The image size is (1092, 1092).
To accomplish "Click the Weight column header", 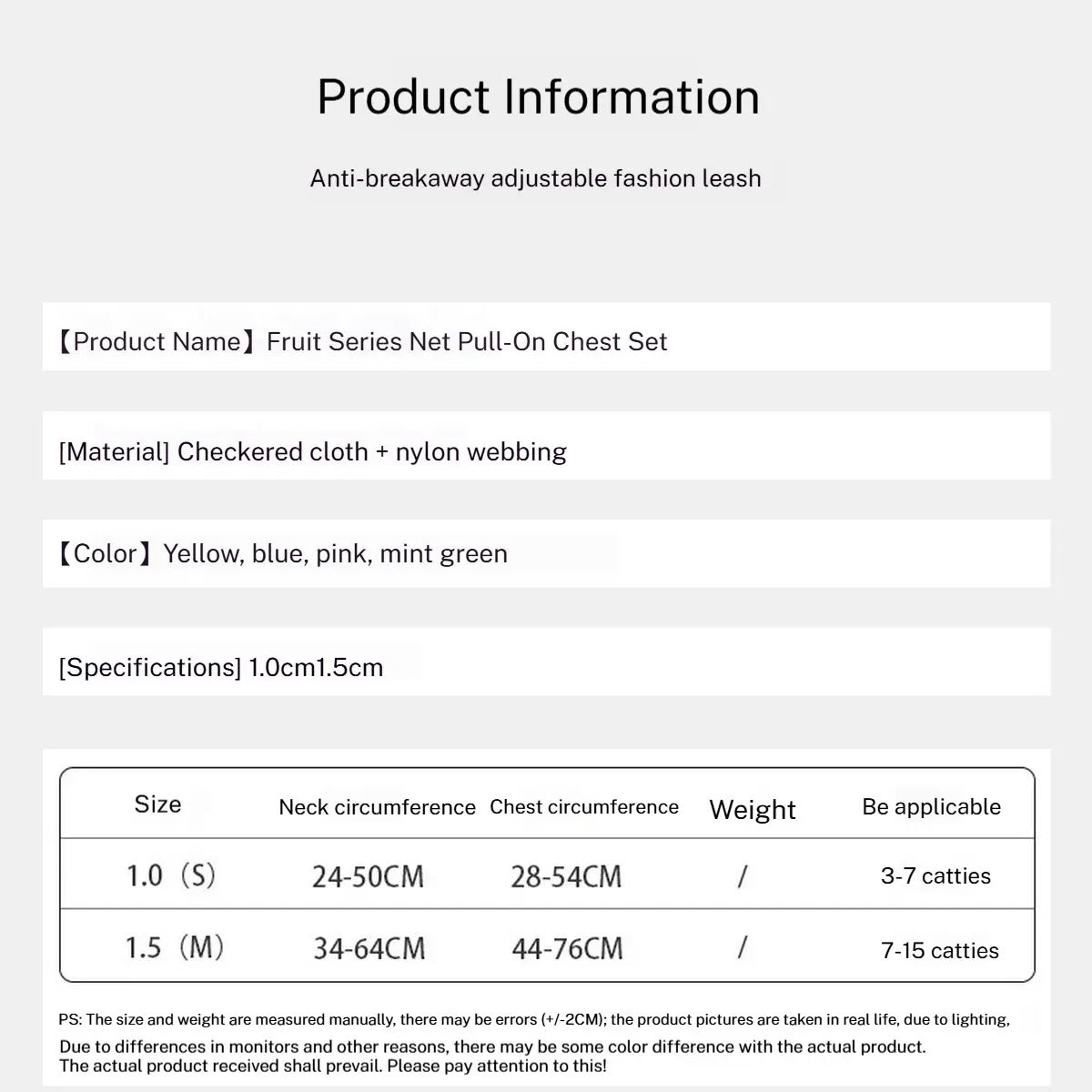I will 753,809.
